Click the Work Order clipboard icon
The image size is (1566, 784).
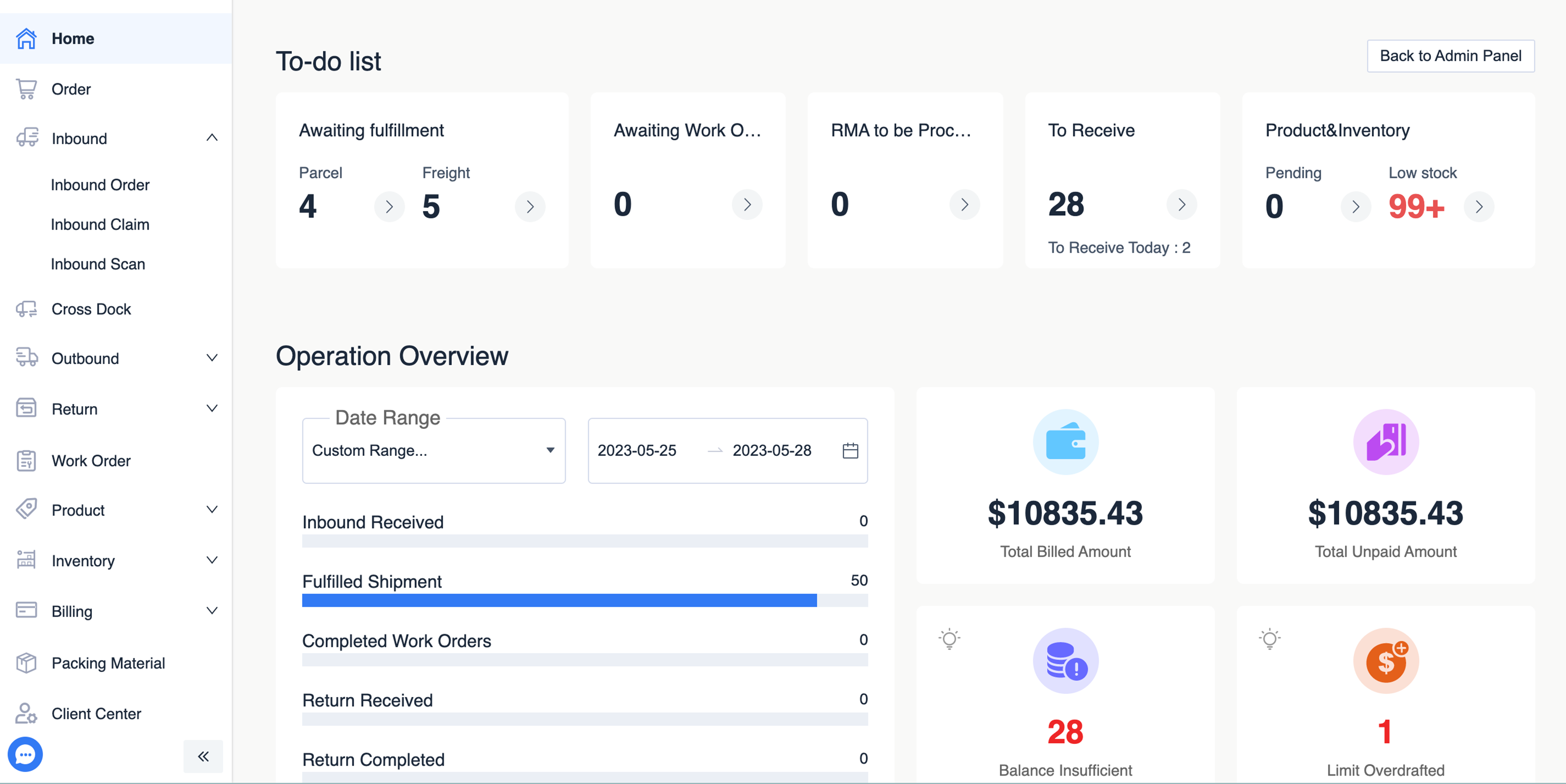coord(26,460)
